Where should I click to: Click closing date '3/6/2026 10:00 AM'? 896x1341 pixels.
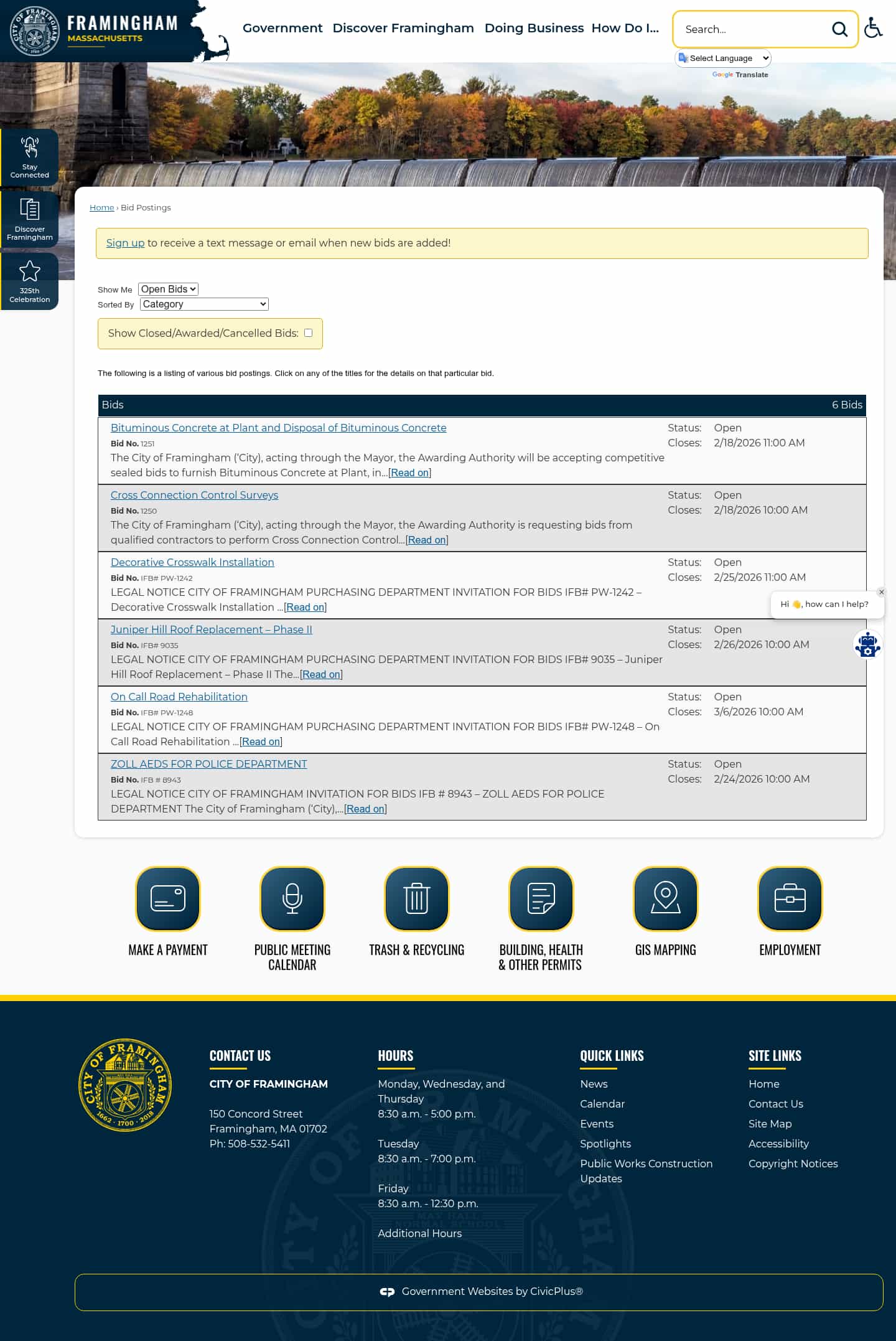pos(758,712)
